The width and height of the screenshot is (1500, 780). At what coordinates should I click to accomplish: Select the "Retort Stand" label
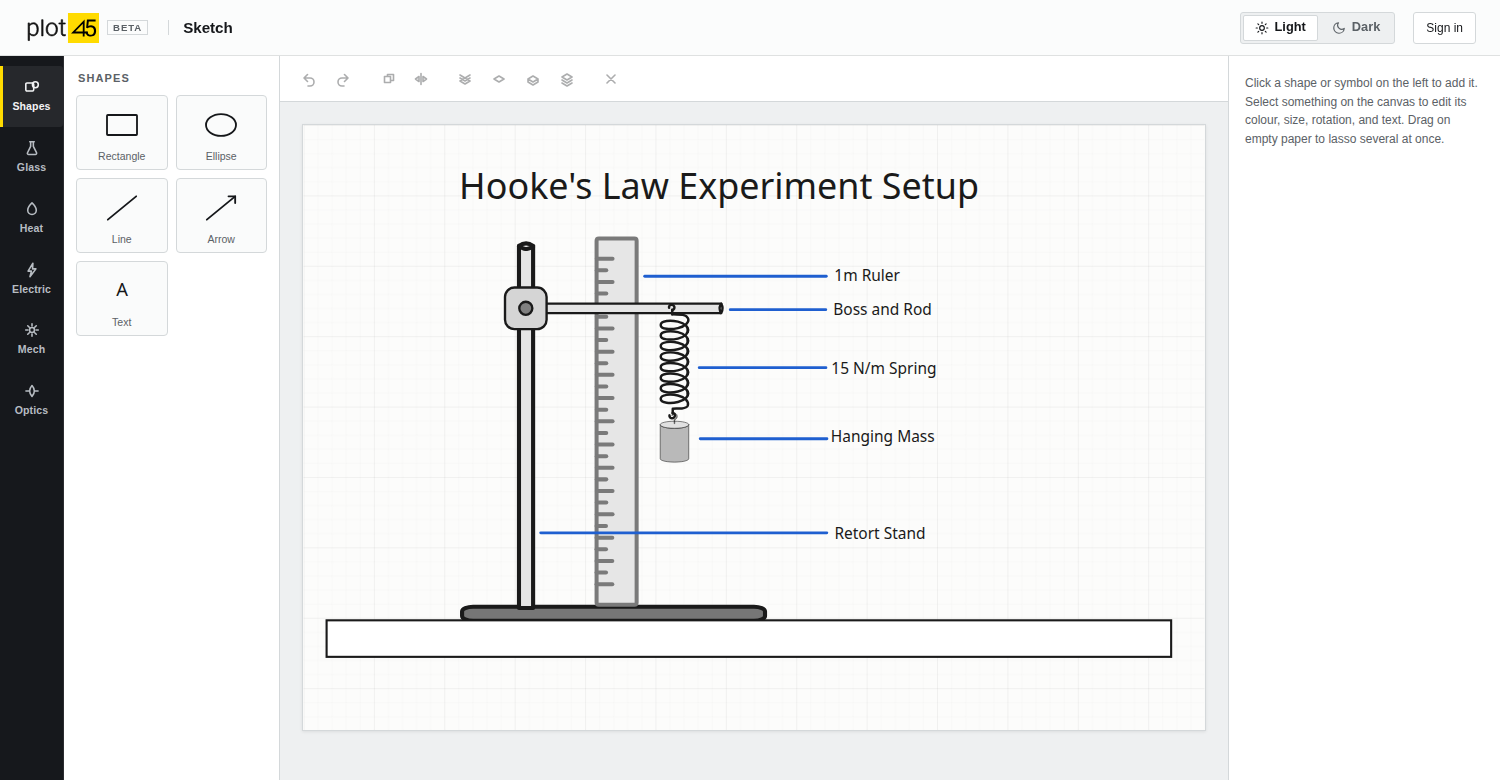(x=880, y=534)
